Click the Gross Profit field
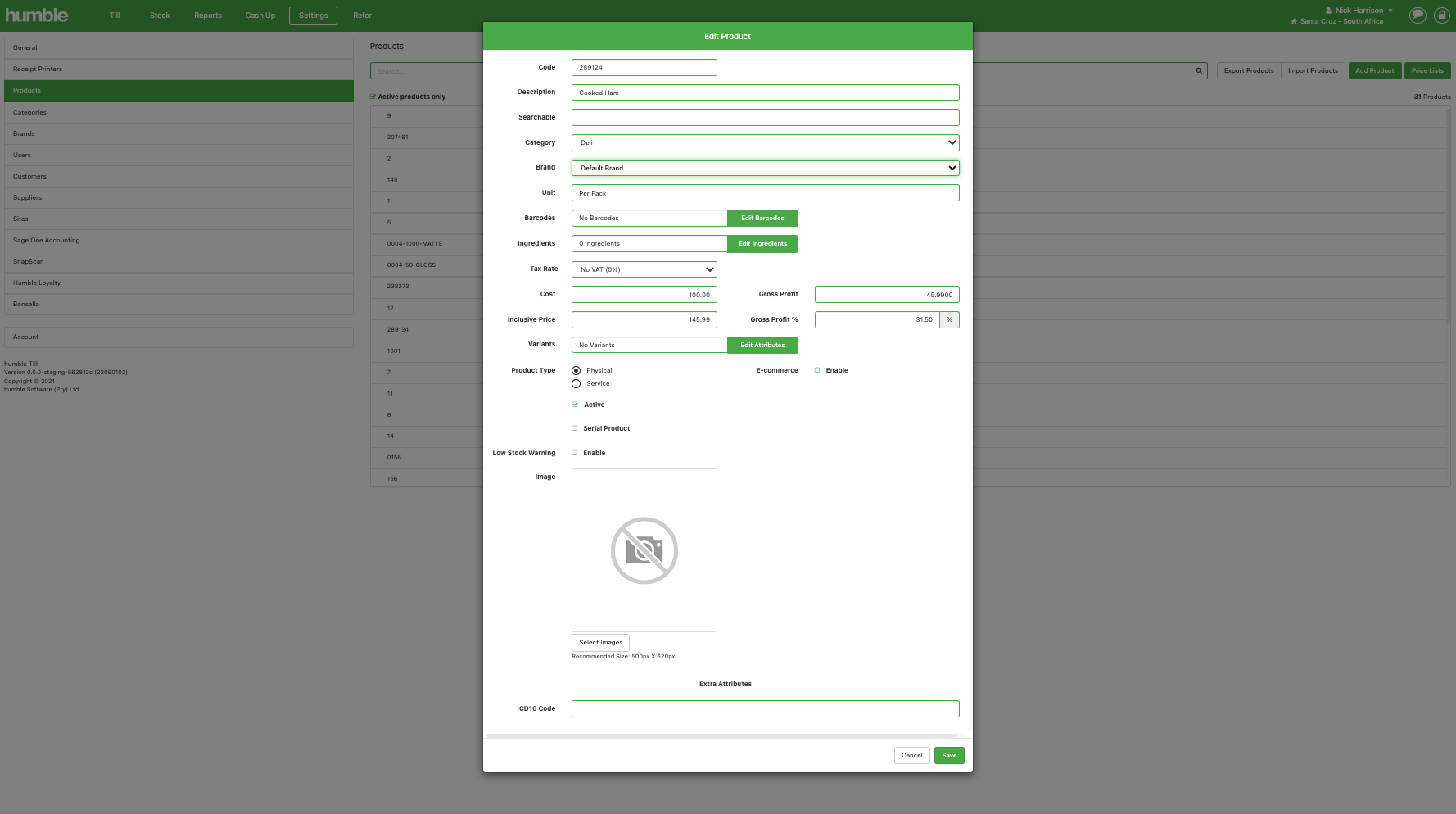This screenshot has width=1456, height=814. (887, 295)
